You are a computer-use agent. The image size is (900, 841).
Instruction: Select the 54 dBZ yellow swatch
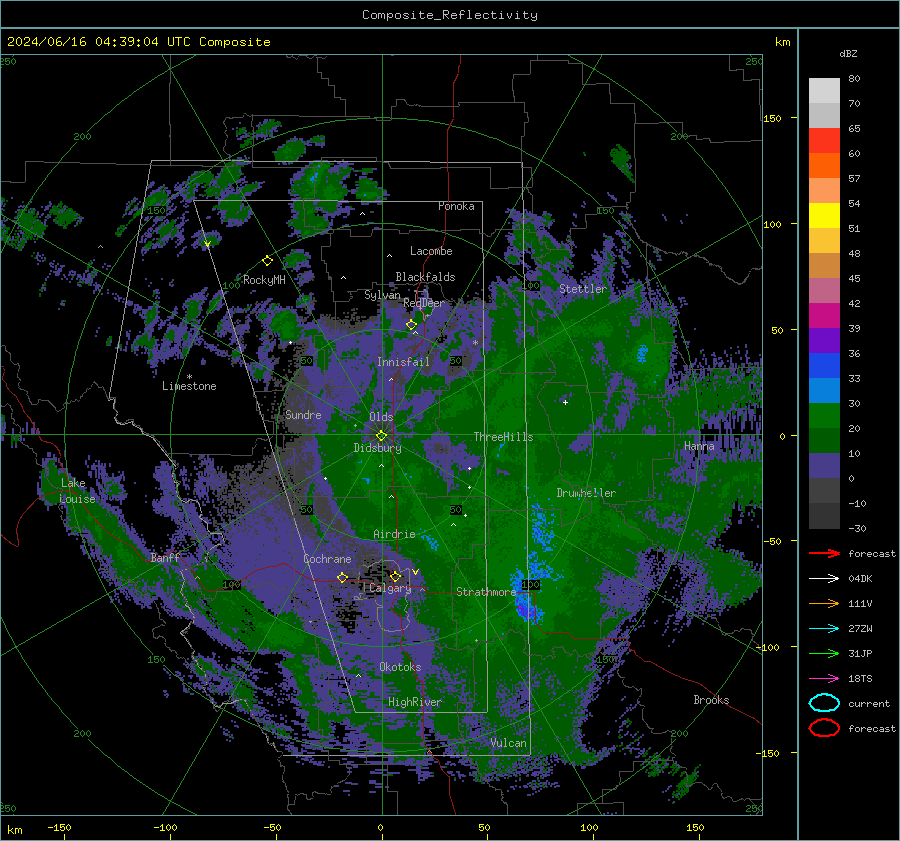click(824, 215)
